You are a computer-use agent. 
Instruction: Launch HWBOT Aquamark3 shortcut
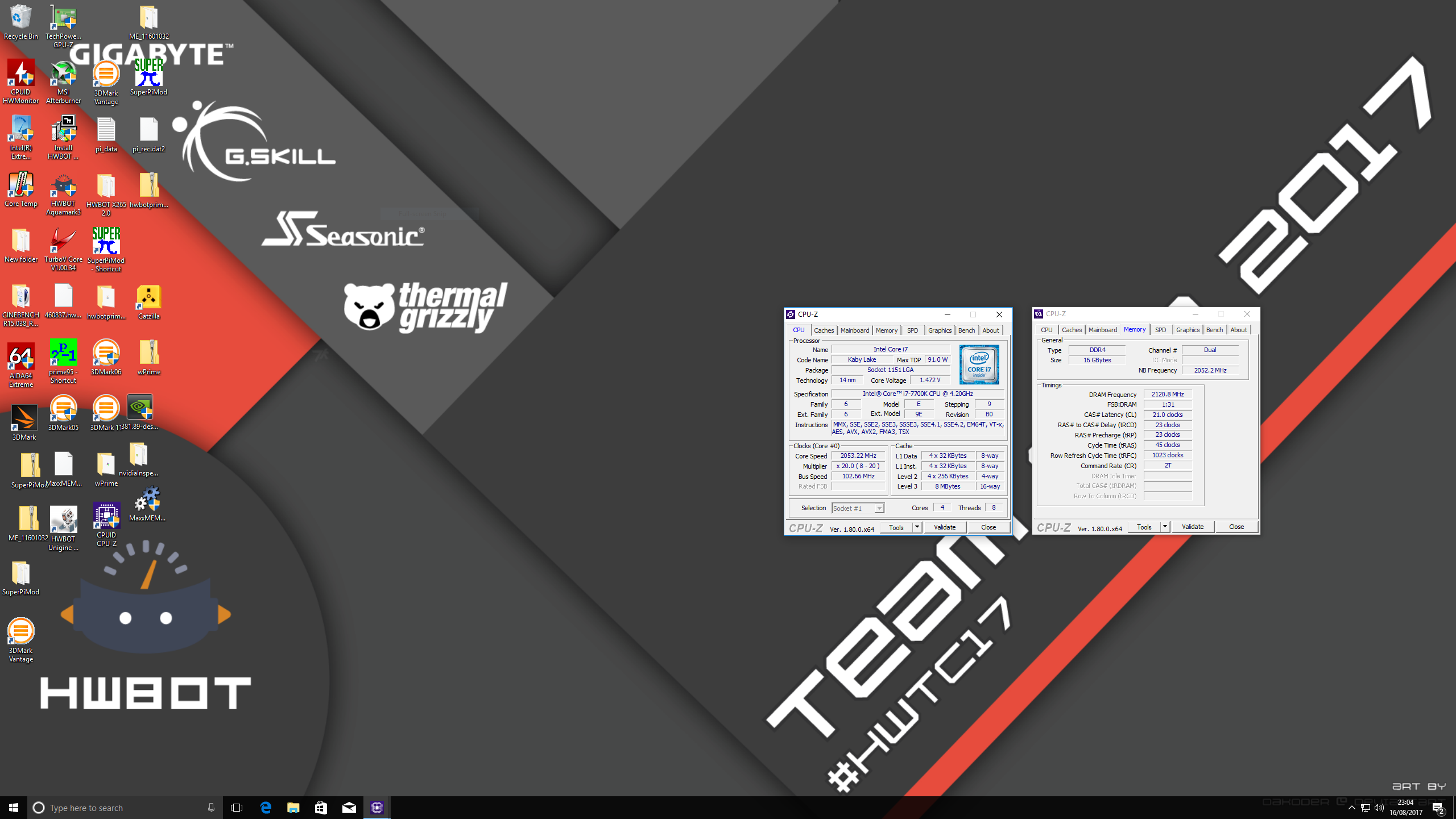(63, 194)
